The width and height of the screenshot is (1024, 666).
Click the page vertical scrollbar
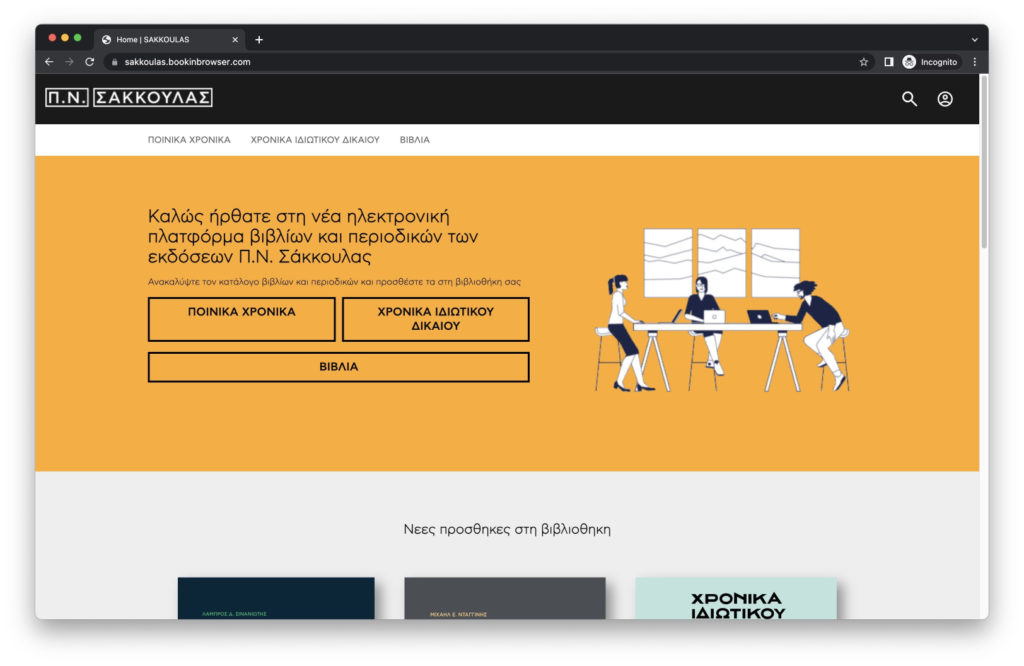(x=984, y=162)
